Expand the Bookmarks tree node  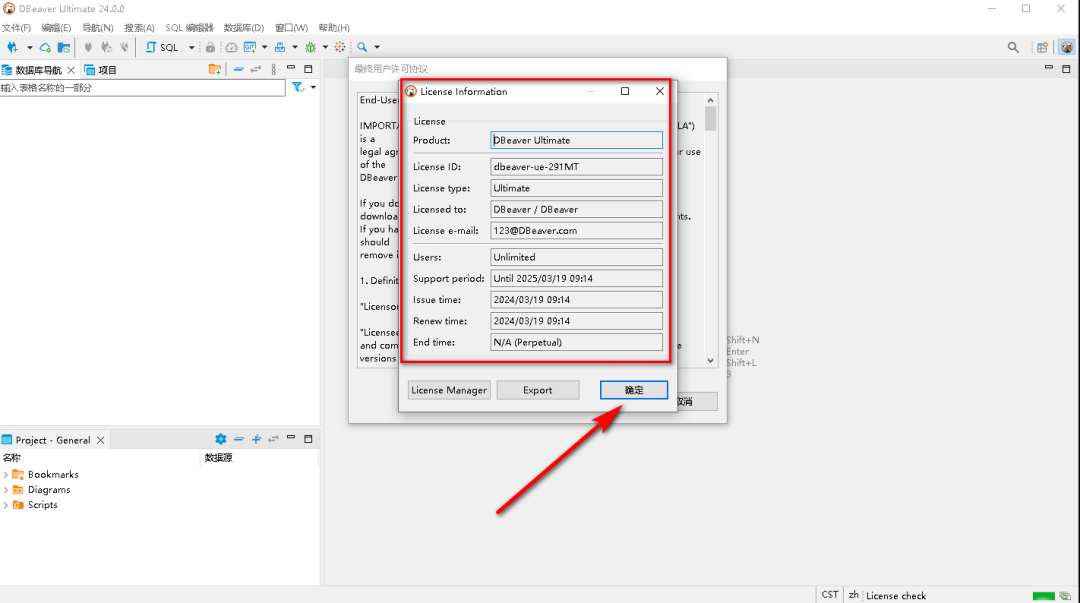pos(6,475)
